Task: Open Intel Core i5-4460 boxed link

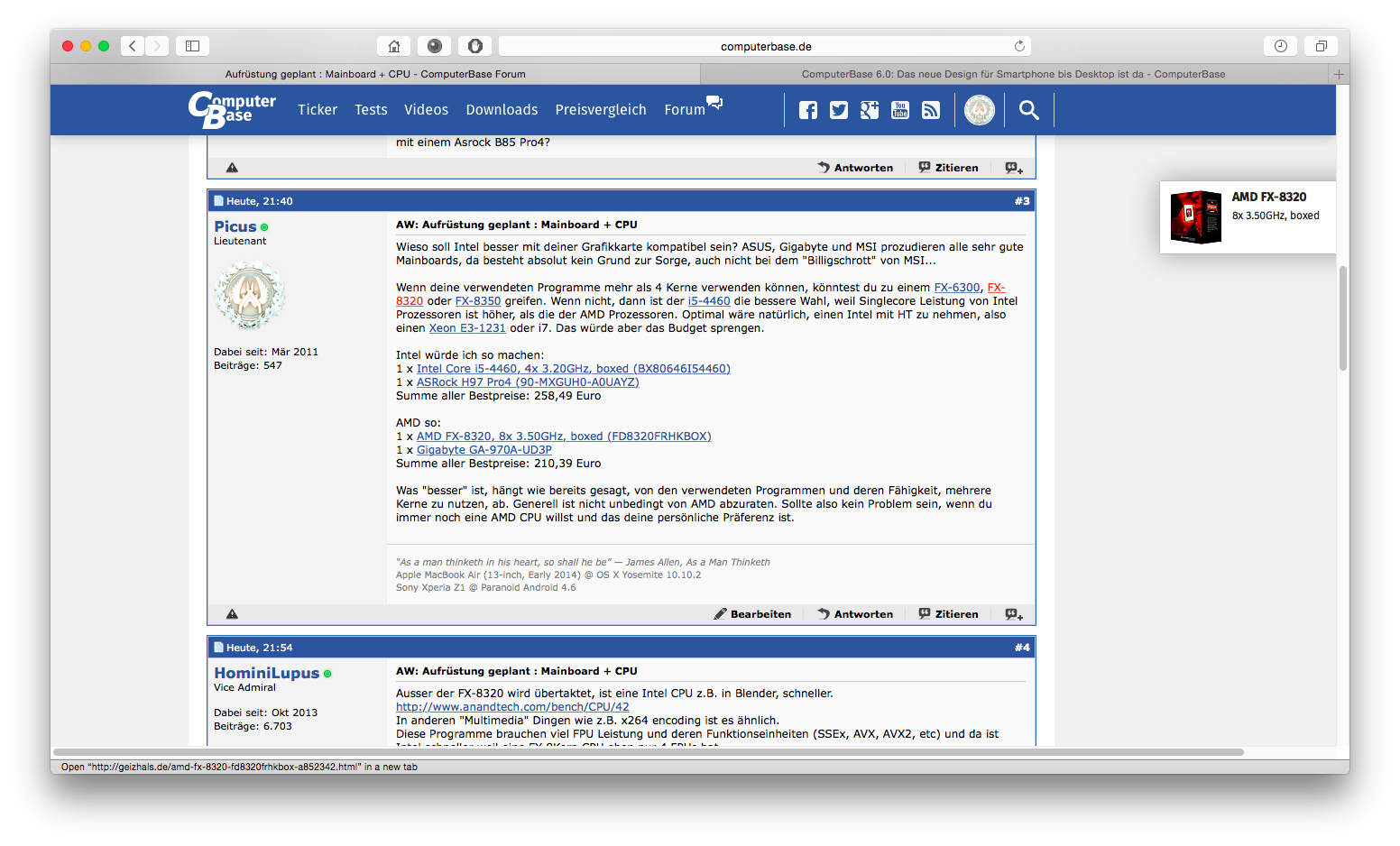Action: point(574,369)
